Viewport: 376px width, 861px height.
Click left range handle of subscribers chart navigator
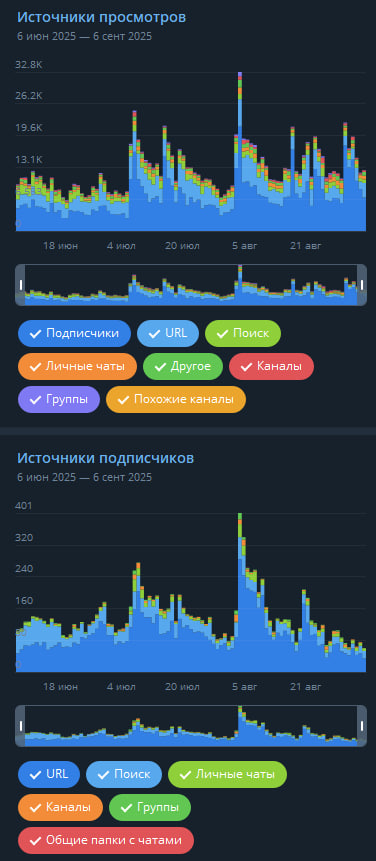point(21,726)
